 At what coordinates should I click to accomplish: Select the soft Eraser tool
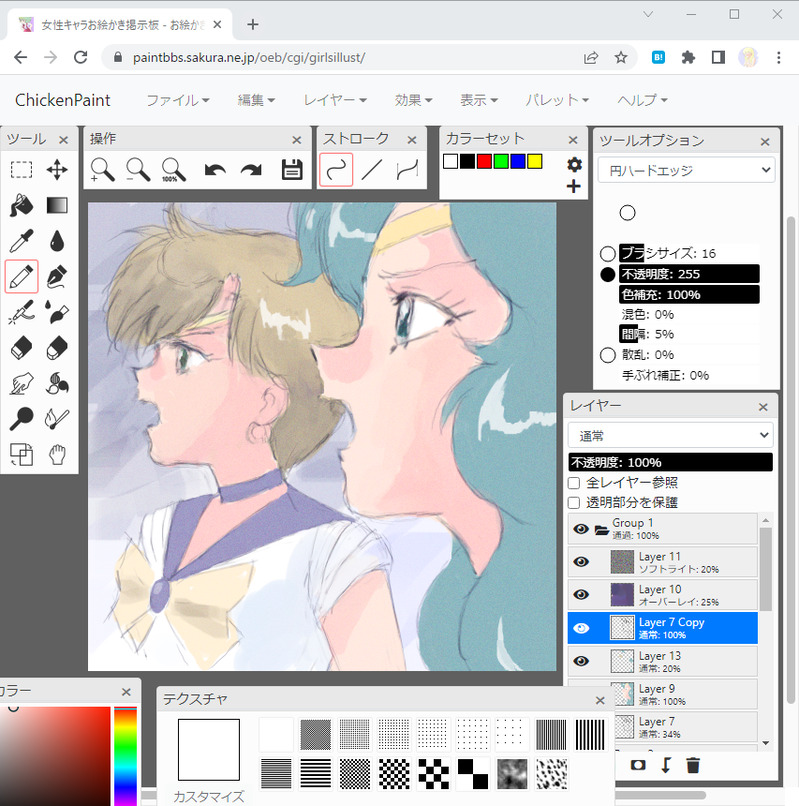tap(57, 348)
